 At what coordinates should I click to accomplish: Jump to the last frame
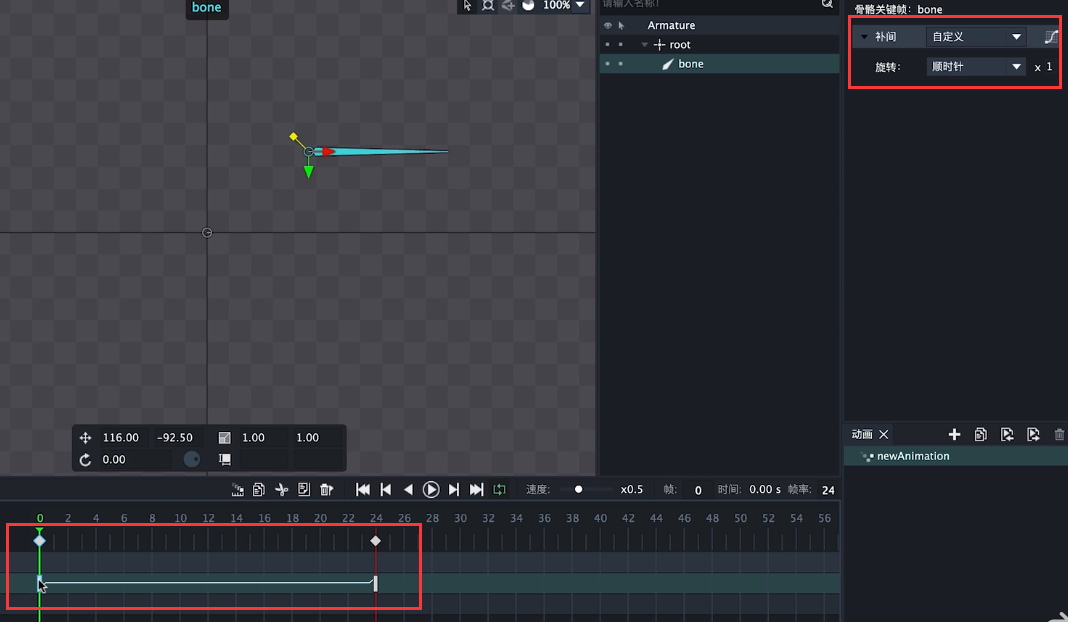click(x=476, y=489)
